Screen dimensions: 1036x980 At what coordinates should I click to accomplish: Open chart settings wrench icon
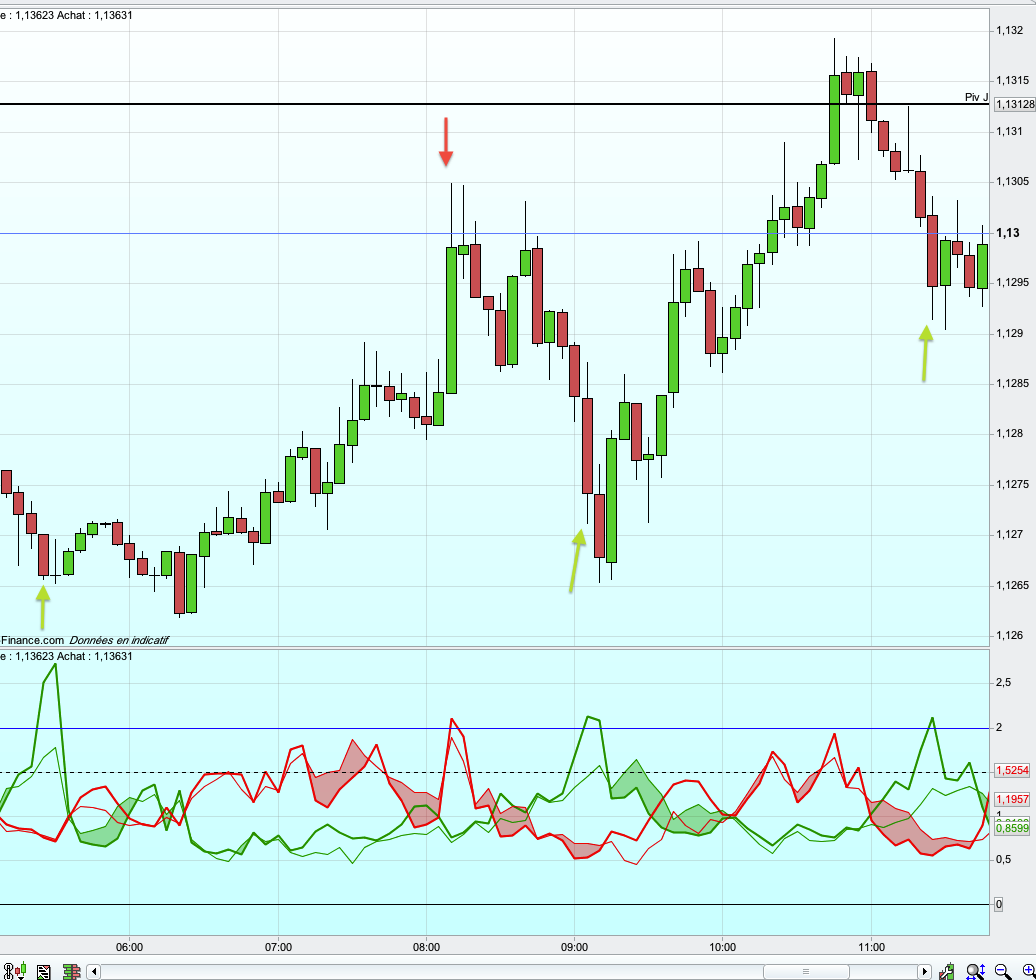point(947,972)
